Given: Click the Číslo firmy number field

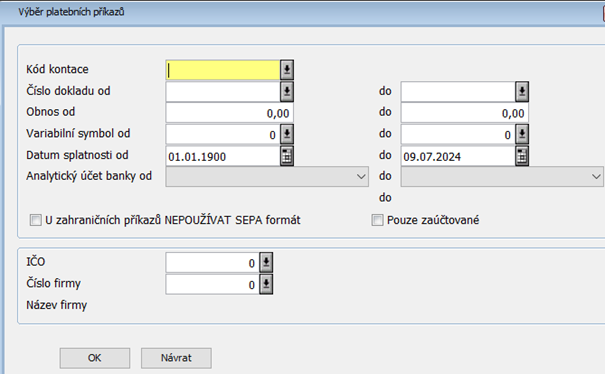Looking at the screenshot, I should click(x=213, y=284).
